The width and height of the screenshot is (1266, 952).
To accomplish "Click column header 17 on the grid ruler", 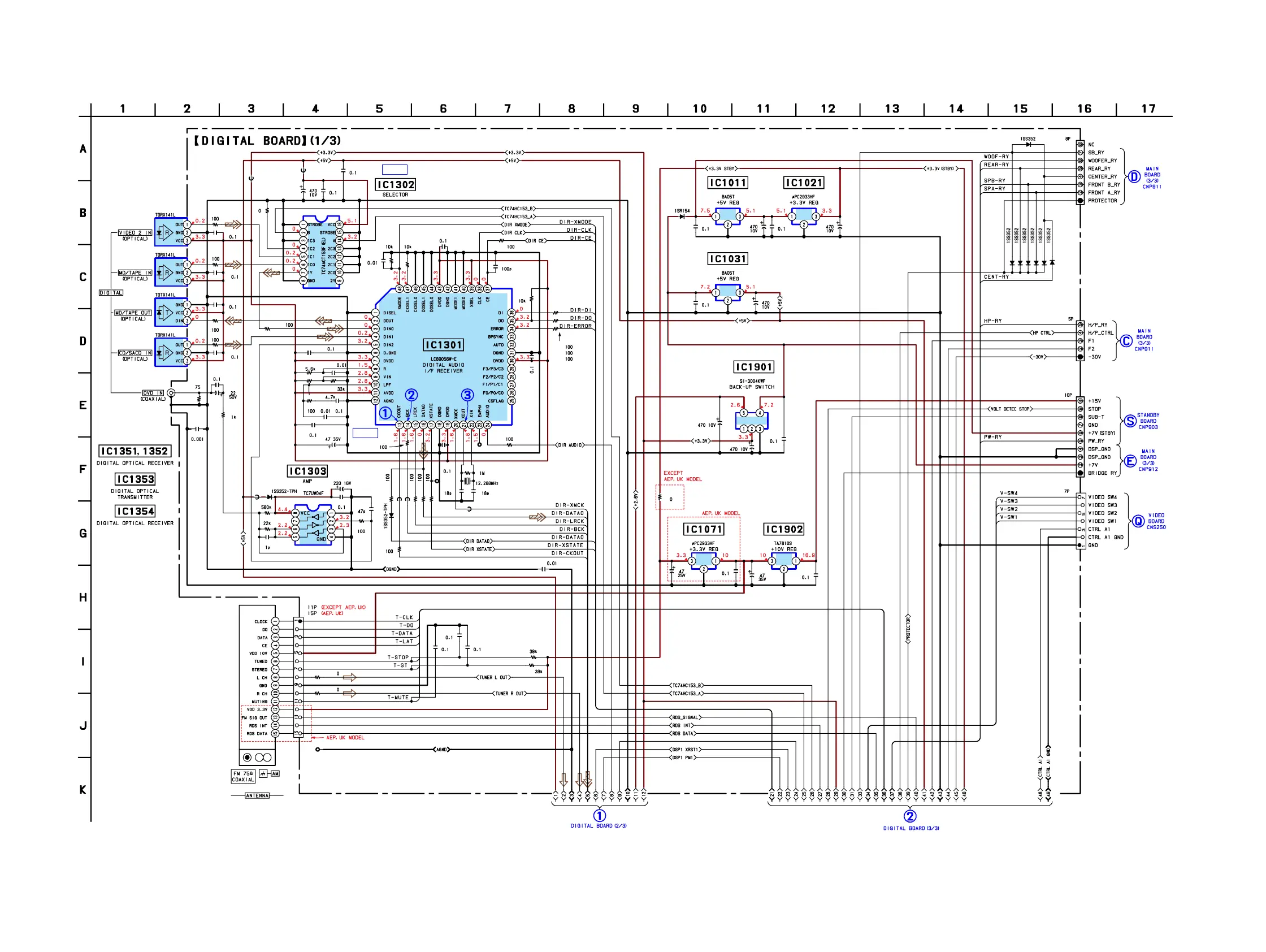I will (1148, 109).
